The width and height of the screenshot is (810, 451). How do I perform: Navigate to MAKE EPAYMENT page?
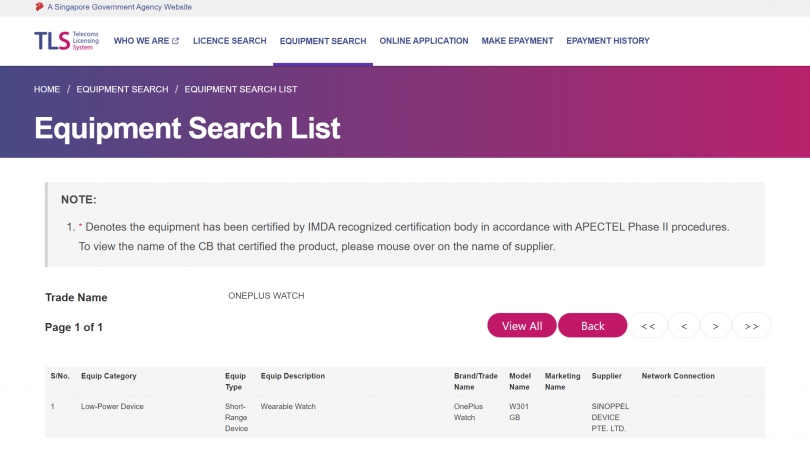[x=517, y=41]
